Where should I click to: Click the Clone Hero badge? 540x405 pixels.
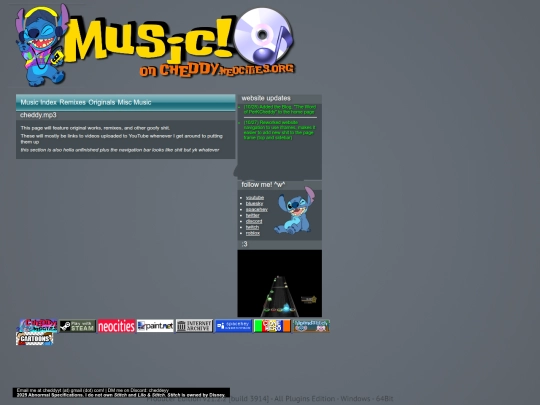point(272,326)
